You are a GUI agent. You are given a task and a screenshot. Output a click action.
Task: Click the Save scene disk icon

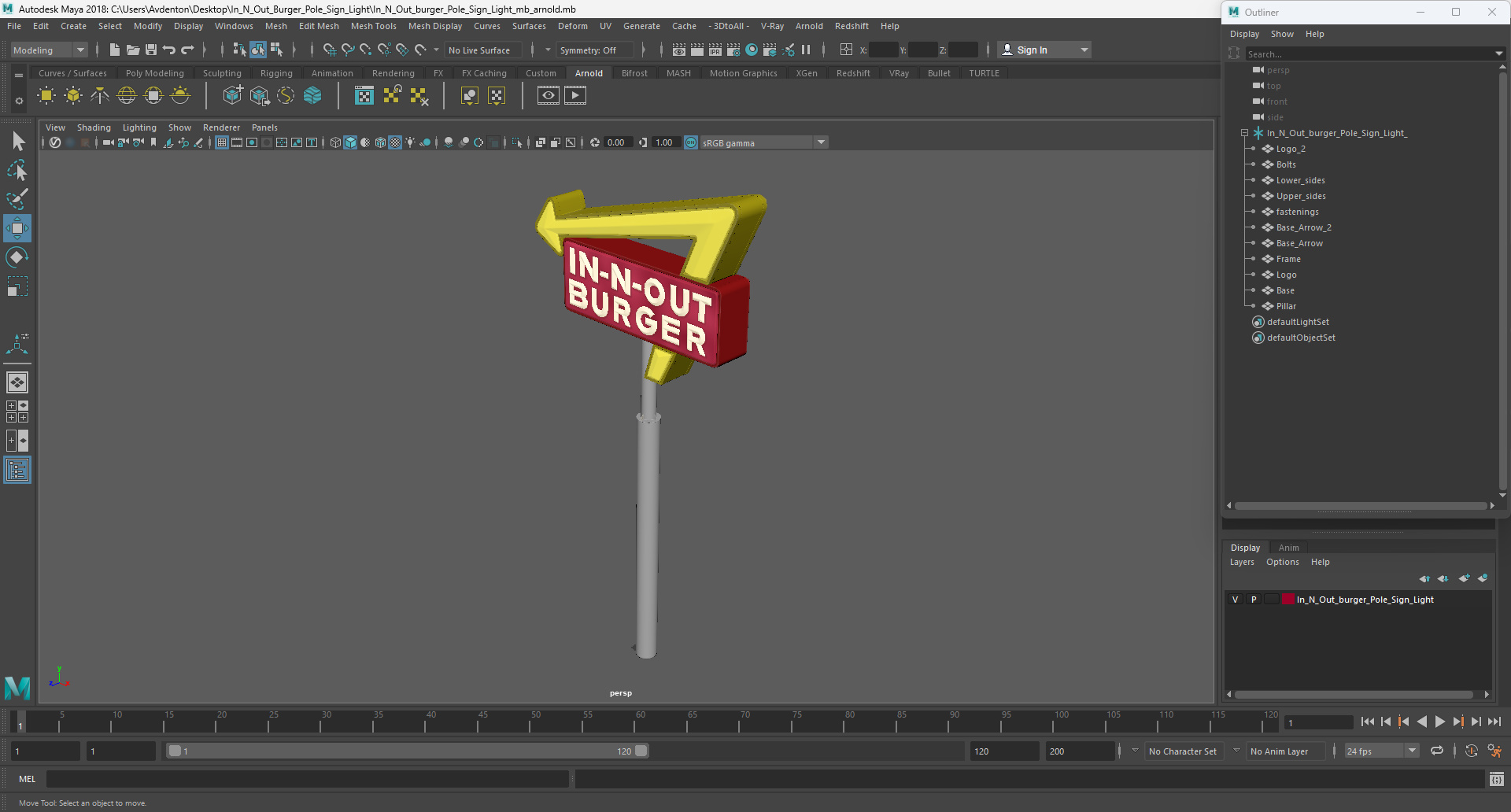[x=151, y=50]
